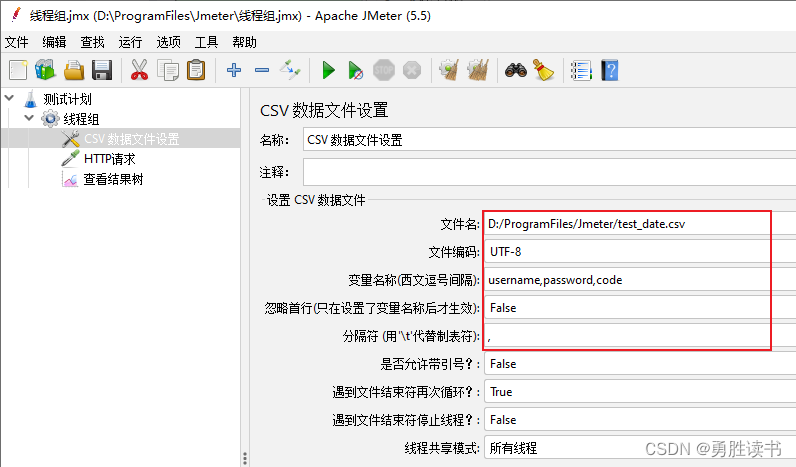The height and width of the screenshot is (467, 796).
Task: Click the Clear All brooms icon
Action: pyautogui.click(x=478, y=70)
